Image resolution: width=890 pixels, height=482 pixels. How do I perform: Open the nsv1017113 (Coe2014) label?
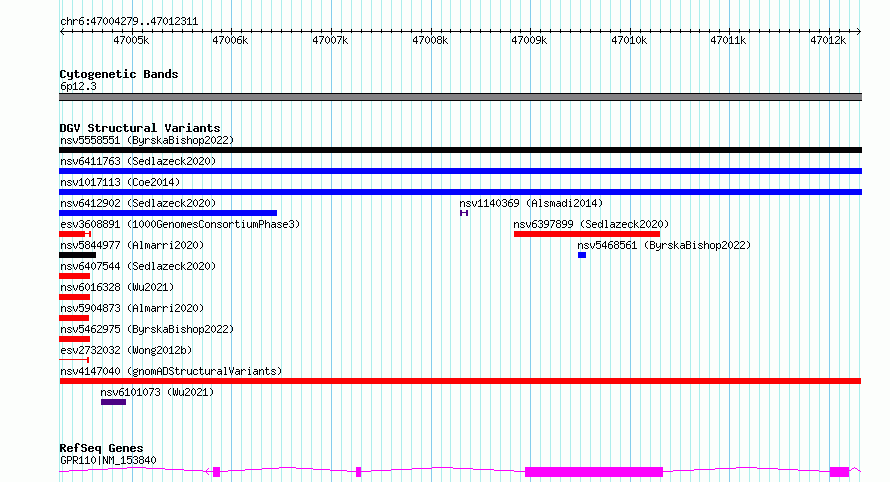tap(120, 182)
